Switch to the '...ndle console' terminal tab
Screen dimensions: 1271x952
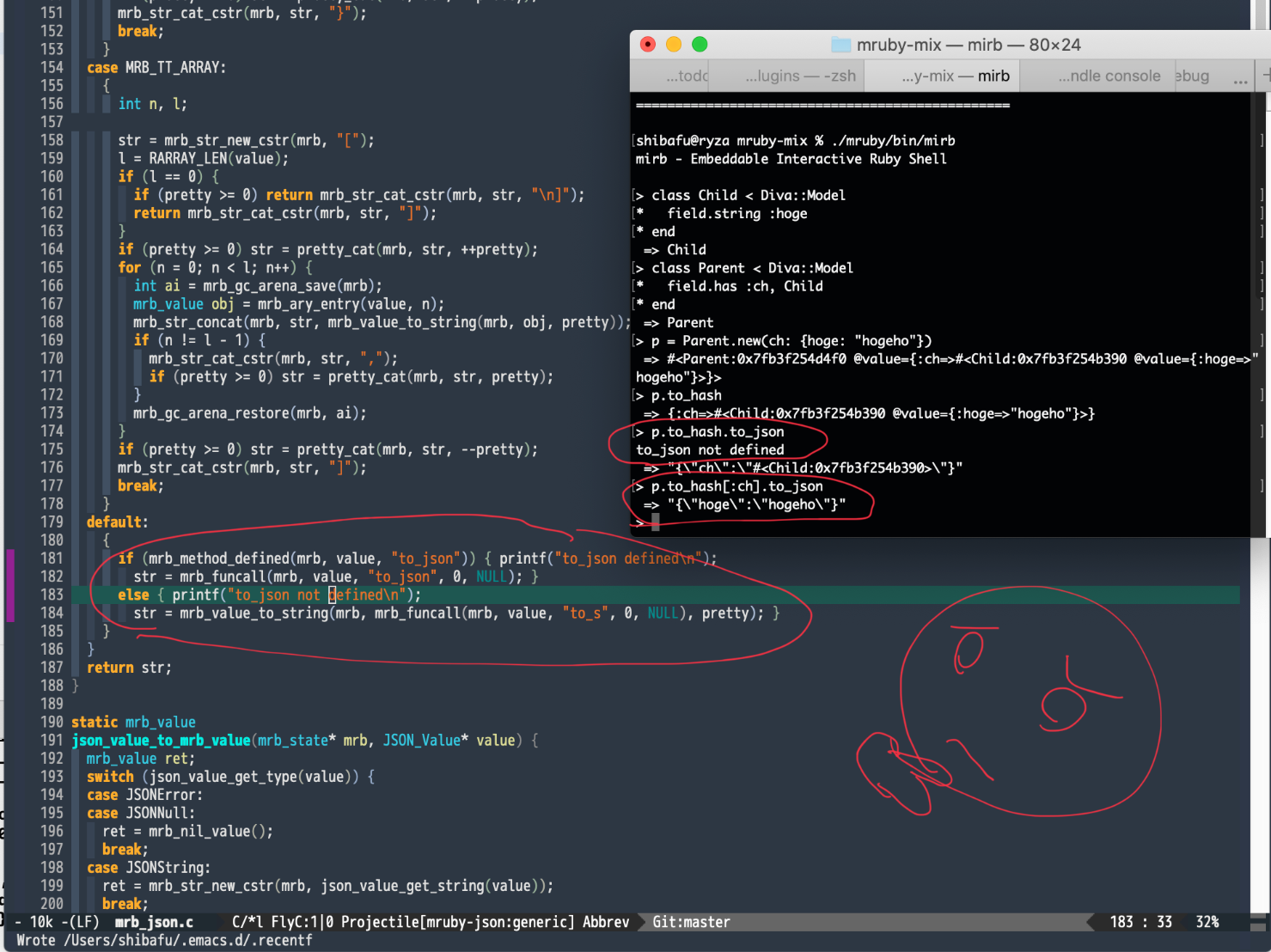(1109, 76)
